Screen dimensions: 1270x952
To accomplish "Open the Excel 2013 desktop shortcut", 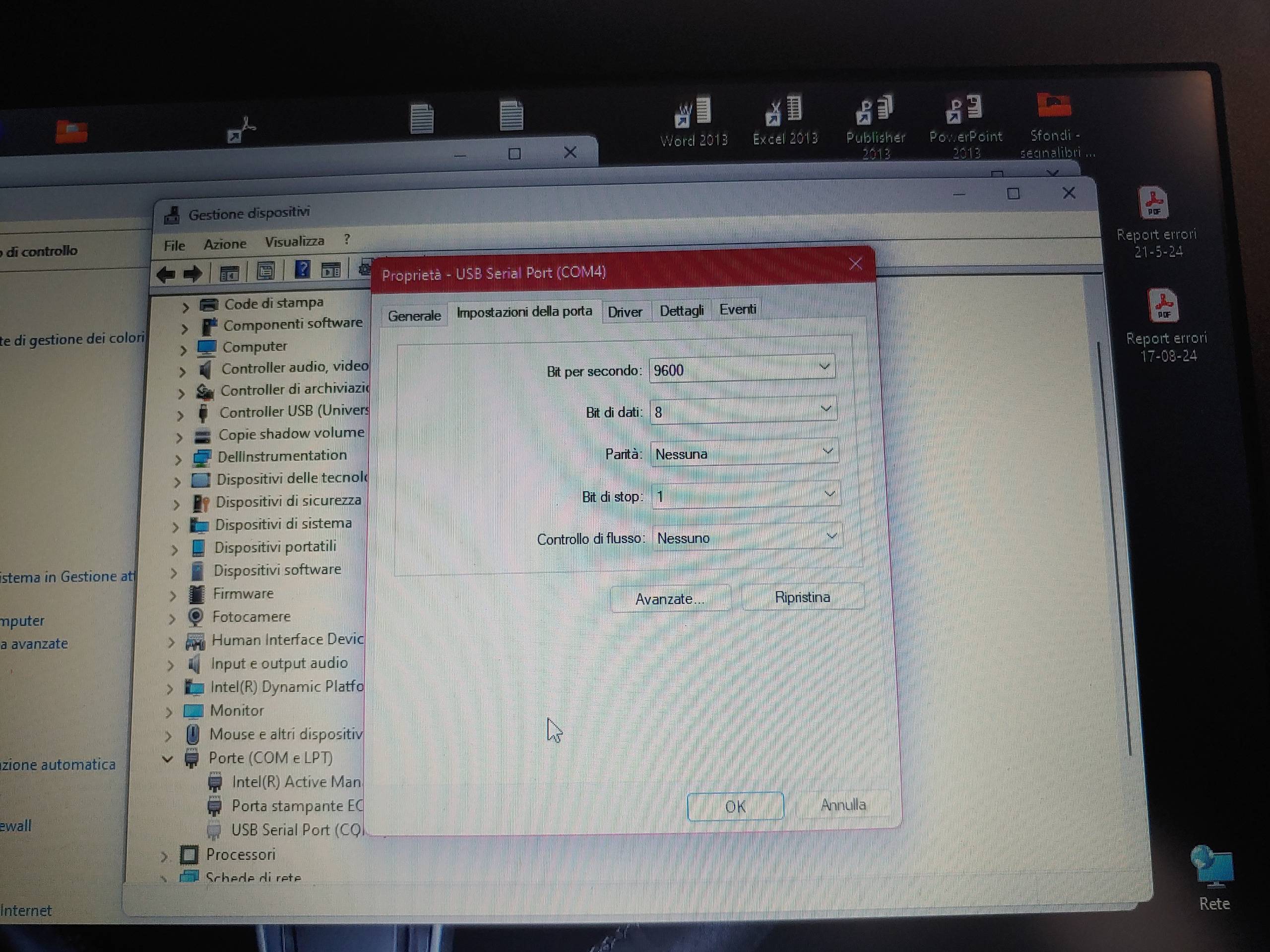I will (785, 120).
